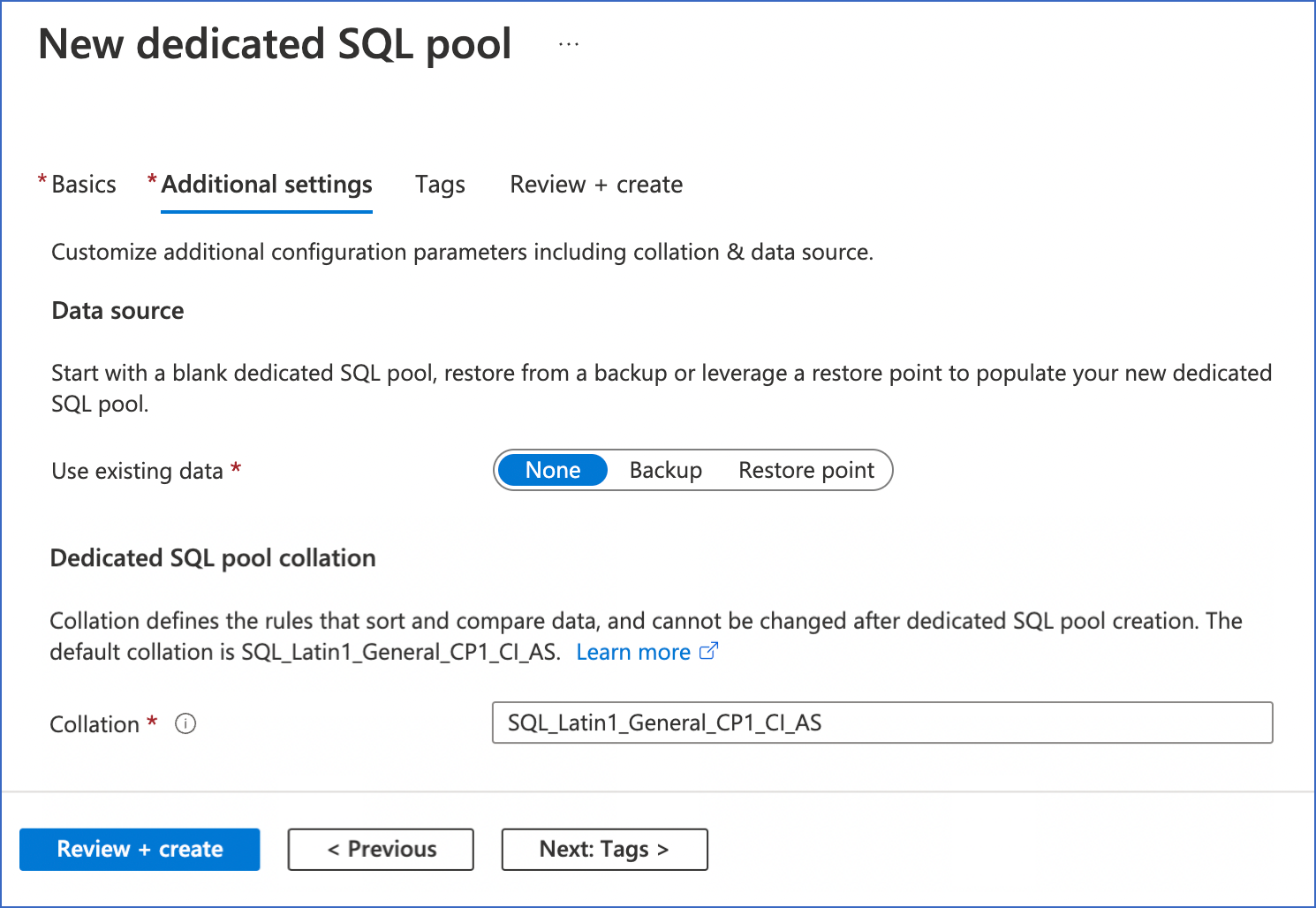Go to the Review + create tab
Screen dimensions: 1316x908
point(596,185)
